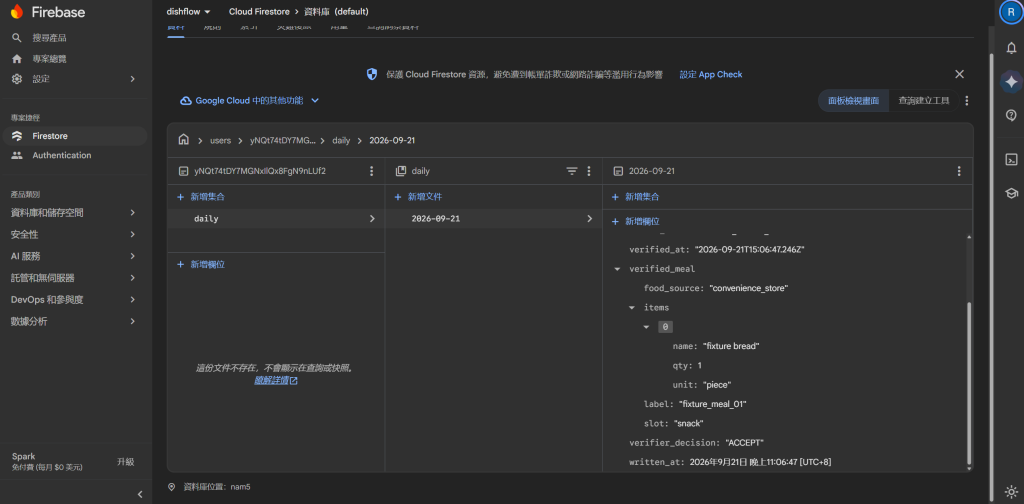The height and width of the screenshot is (504, 1024).
Task: Click the Google Cloud icon
Action: pos(185,101)
